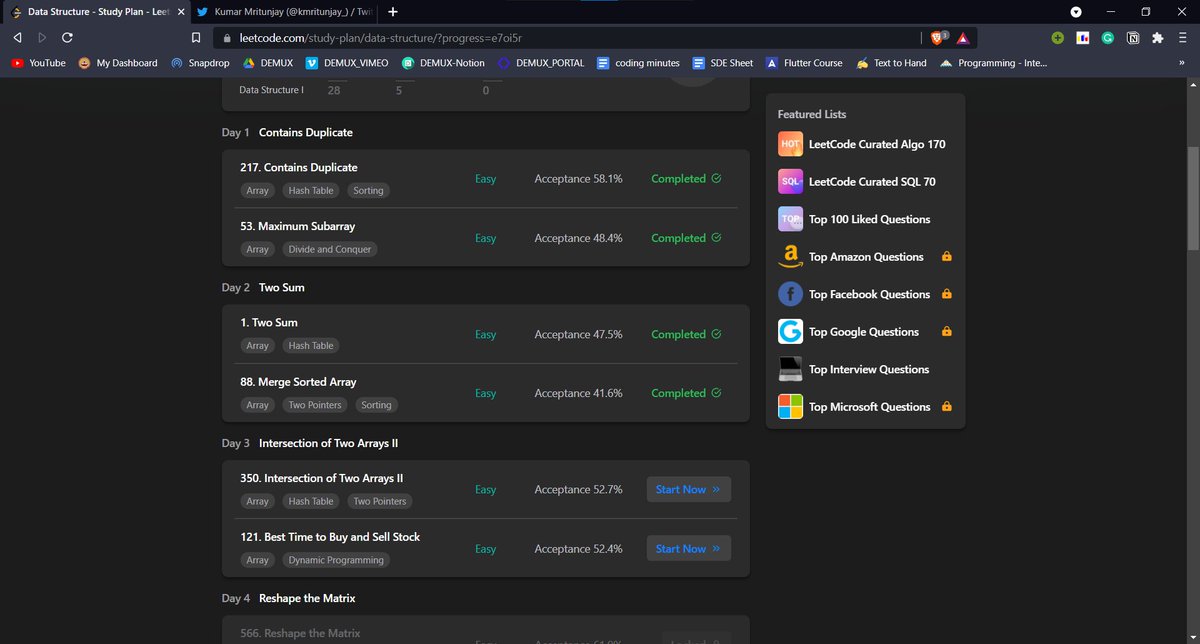Open problem 217. Contains Duplicate
This screenshot has height=644, width=1200.
pos(298,167)
